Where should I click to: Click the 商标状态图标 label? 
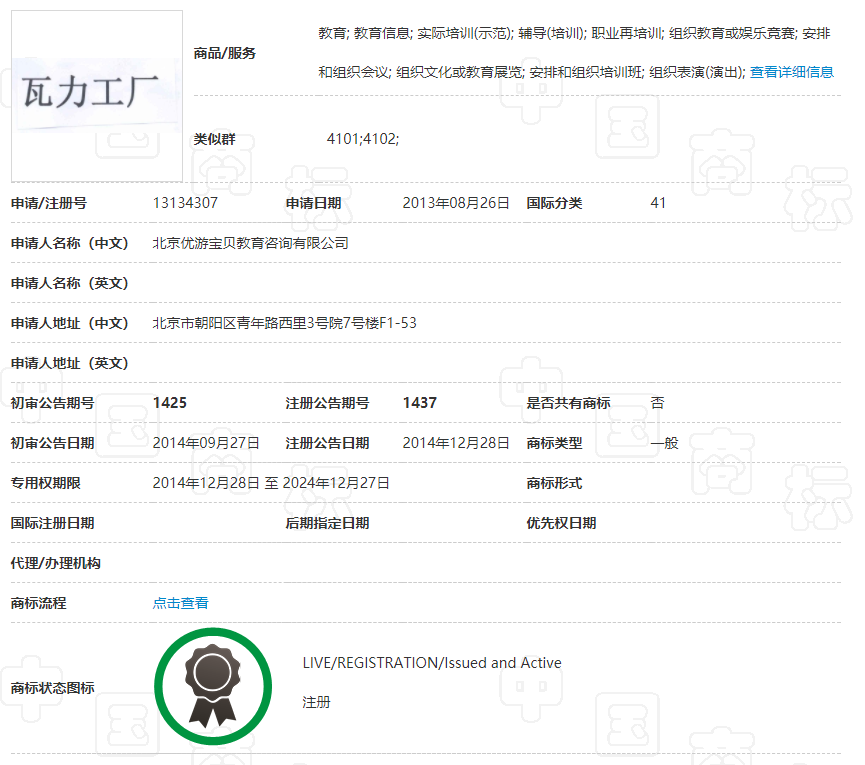(52, 688)
